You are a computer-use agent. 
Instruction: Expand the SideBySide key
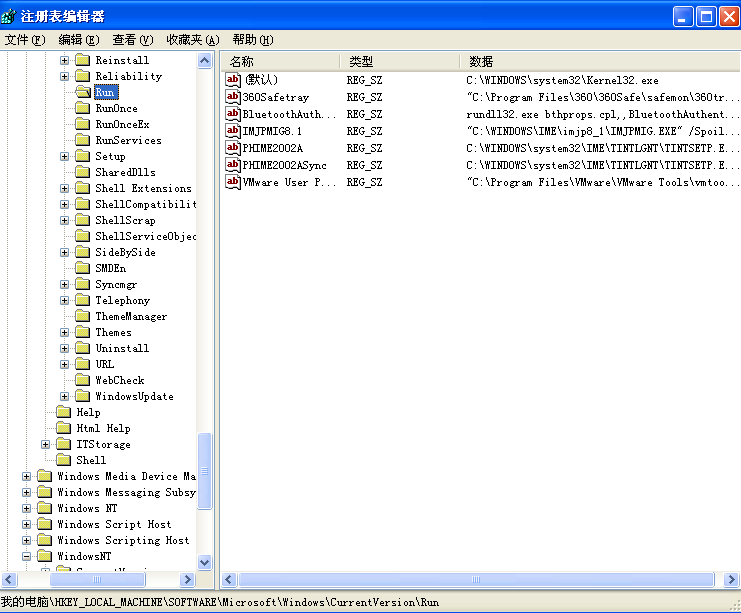point(65,252)
